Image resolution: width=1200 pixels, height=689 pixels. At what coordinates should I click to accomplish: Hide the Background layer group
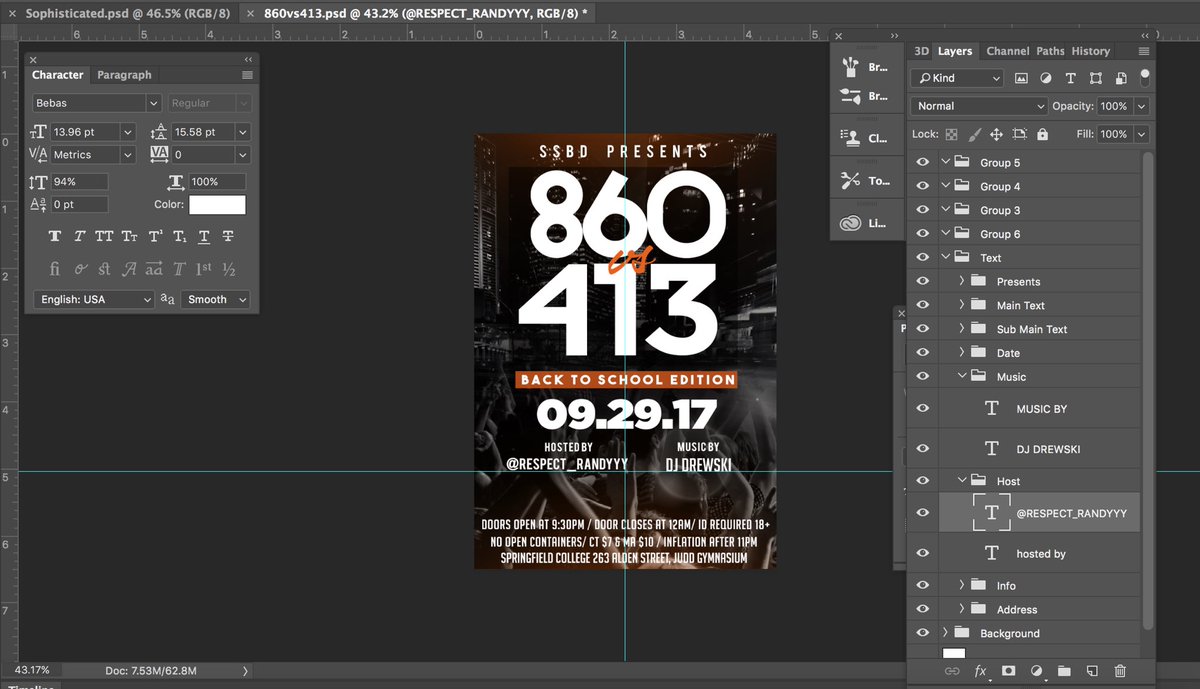922,633
